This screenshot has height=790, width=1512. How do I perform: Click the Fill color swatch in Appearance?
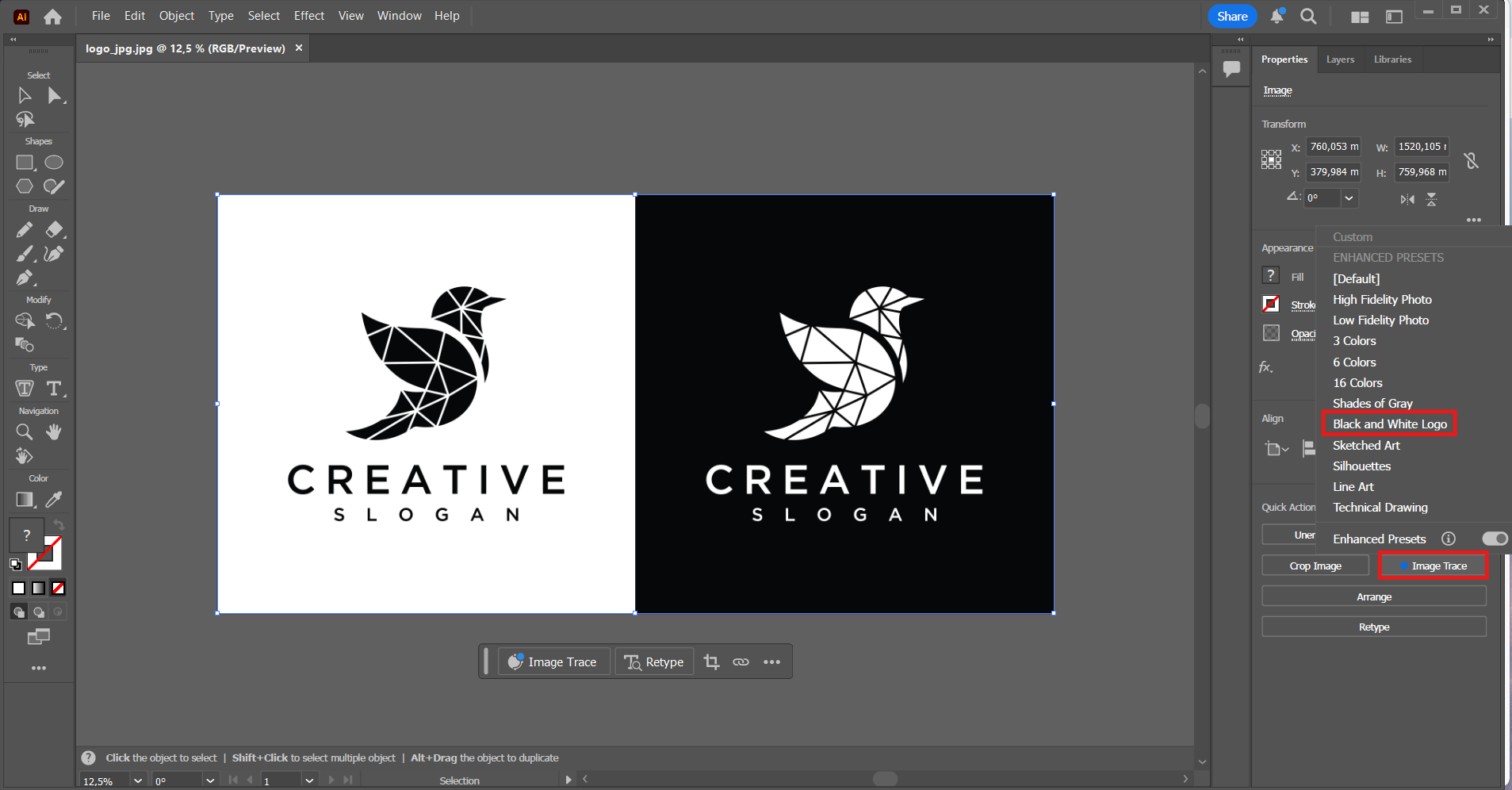tap(1271, 276)
